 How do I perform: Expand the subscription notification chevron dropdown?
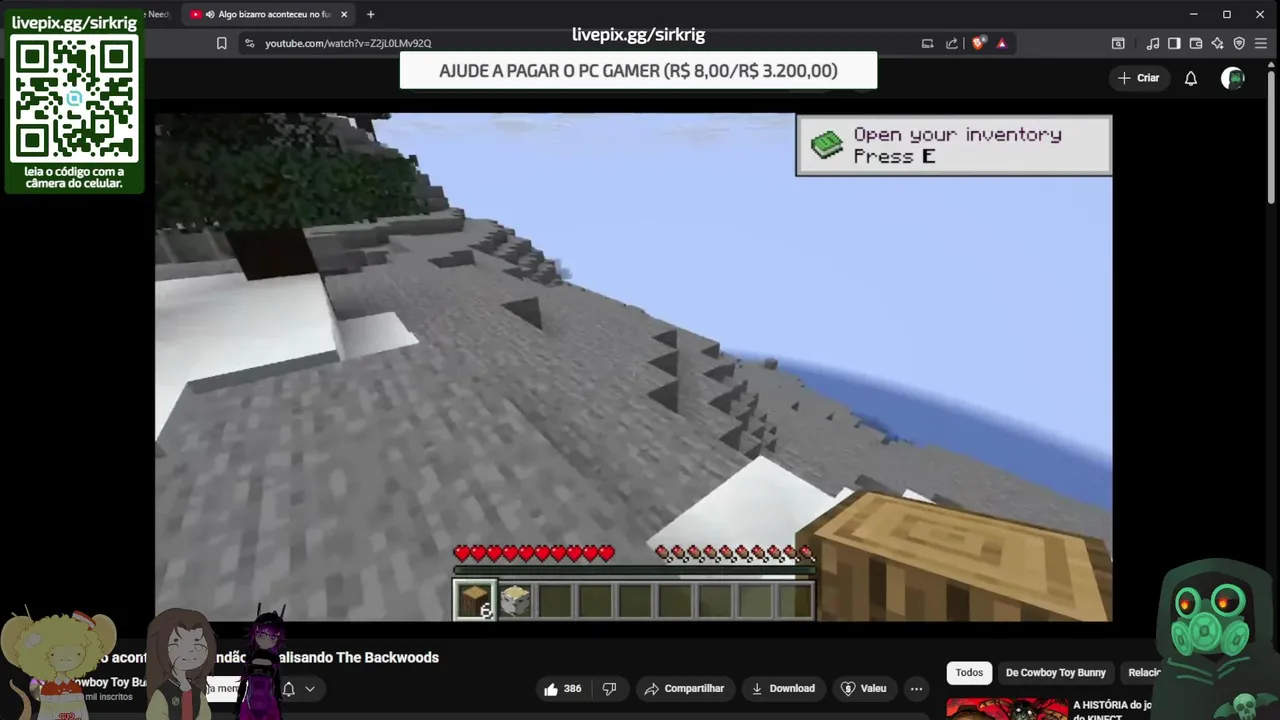coord(310,688)
